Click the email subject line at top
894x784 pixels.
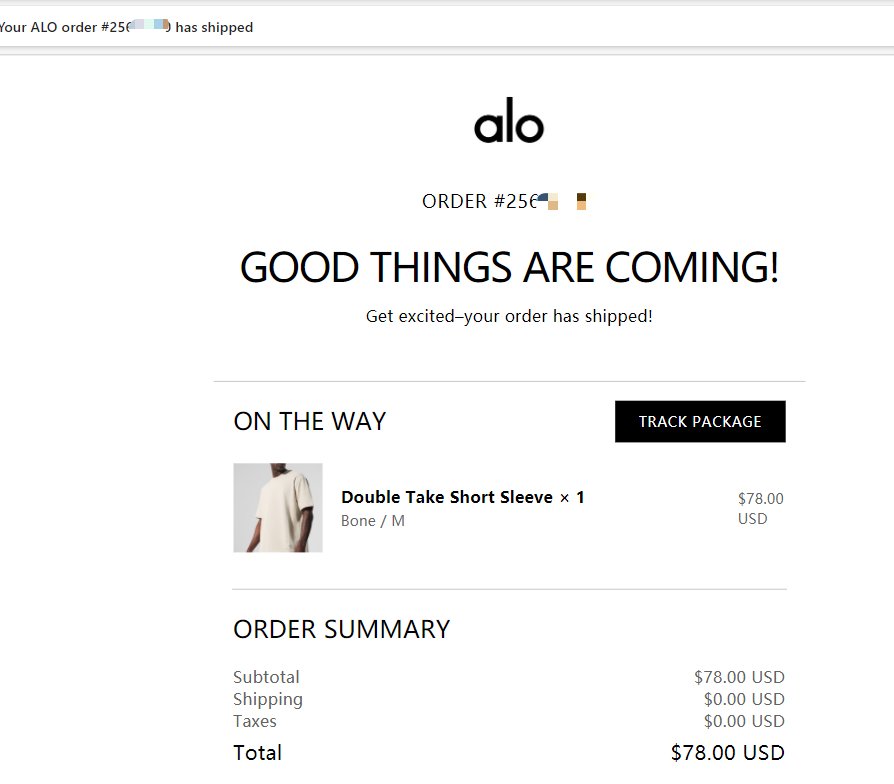(x=126, y=28)
